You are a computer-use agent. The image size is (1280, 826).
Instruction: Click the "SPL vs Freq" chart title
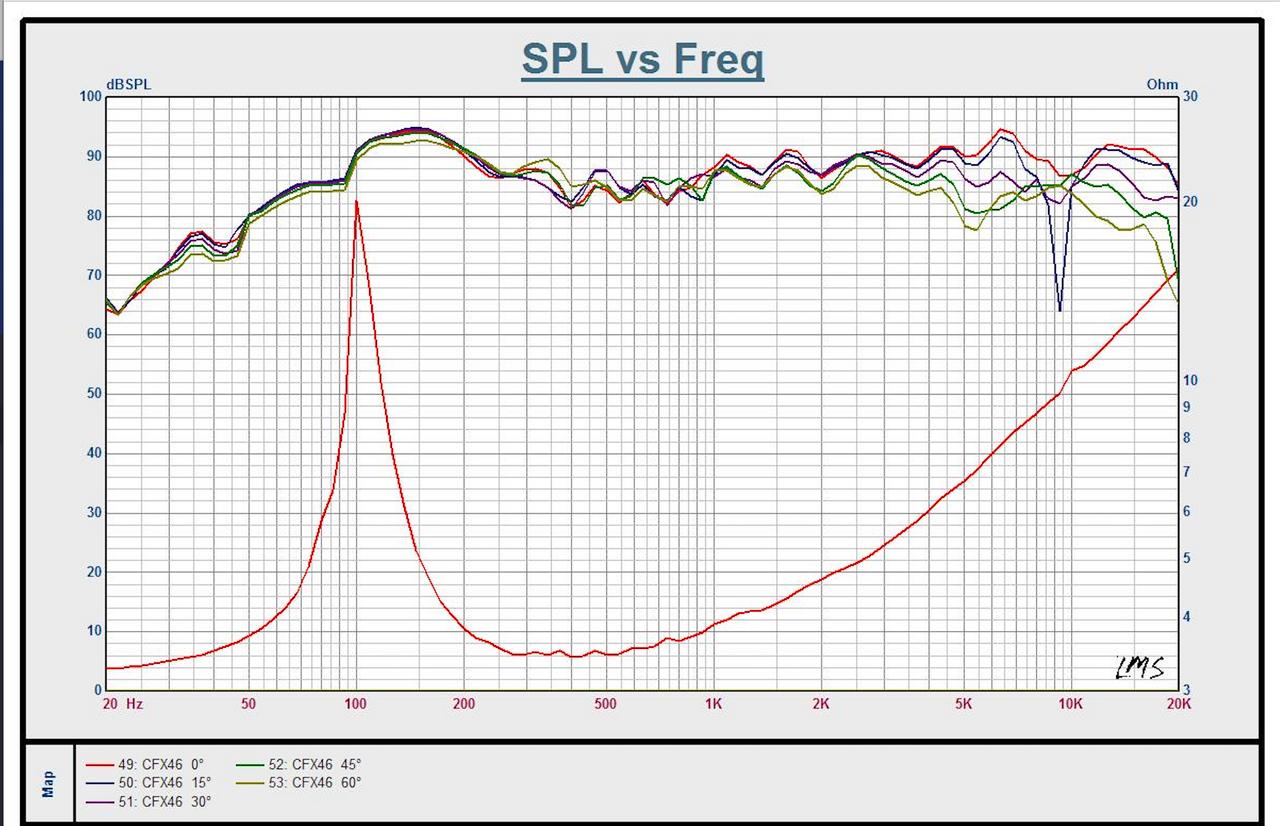(x=642, y=59)
